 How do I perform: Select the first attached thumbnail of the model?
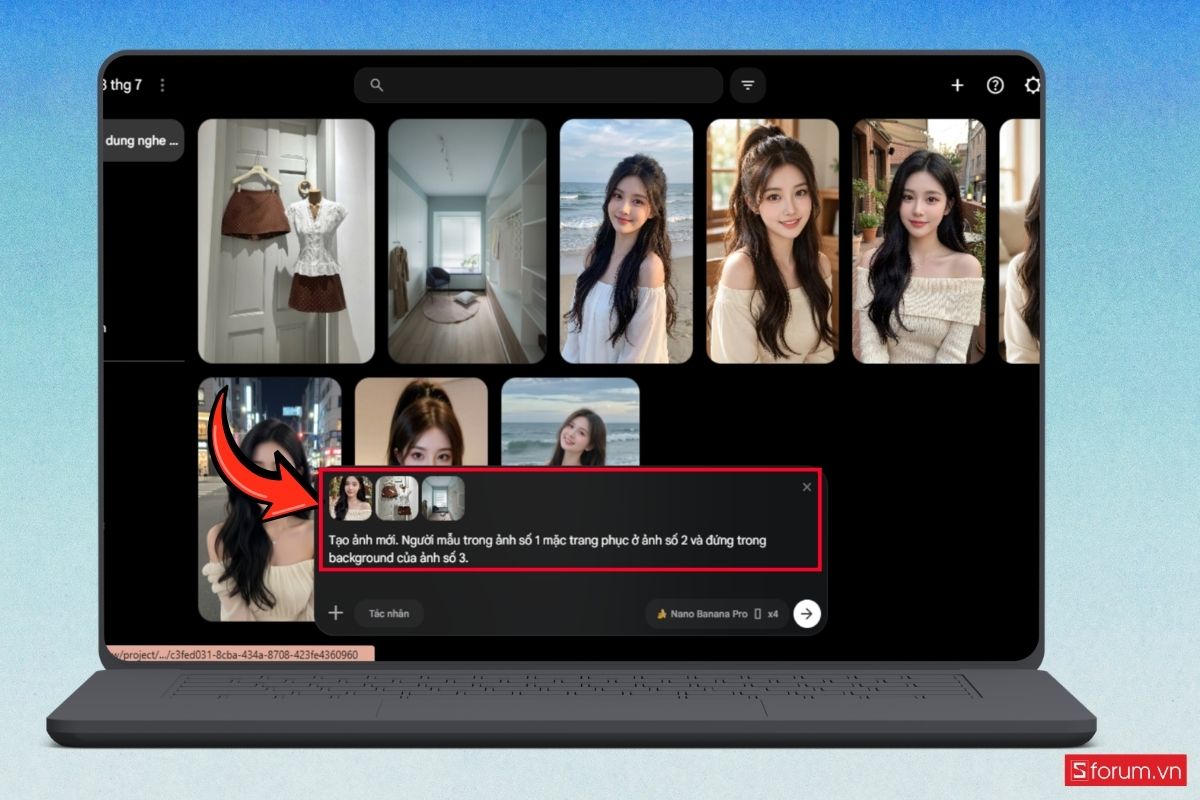[351, 498]
